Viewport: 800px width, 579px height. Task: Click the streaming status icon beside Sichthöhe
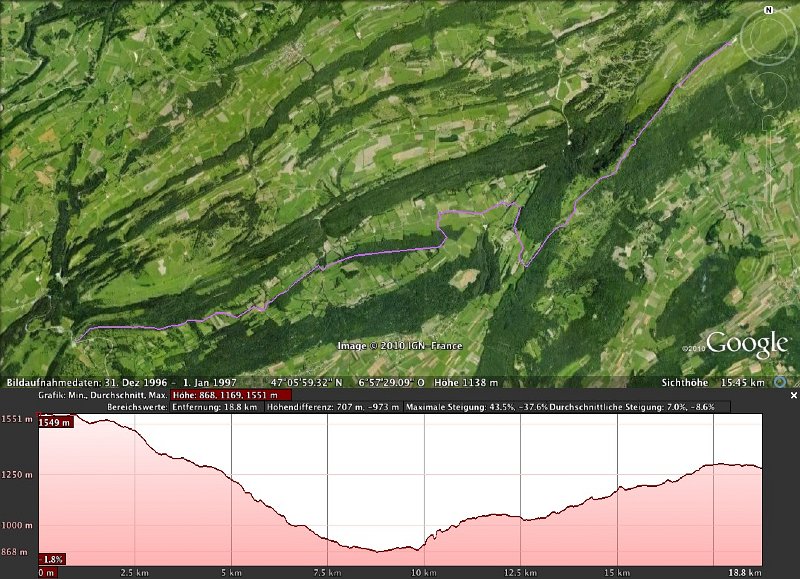[x=780, y=382]
